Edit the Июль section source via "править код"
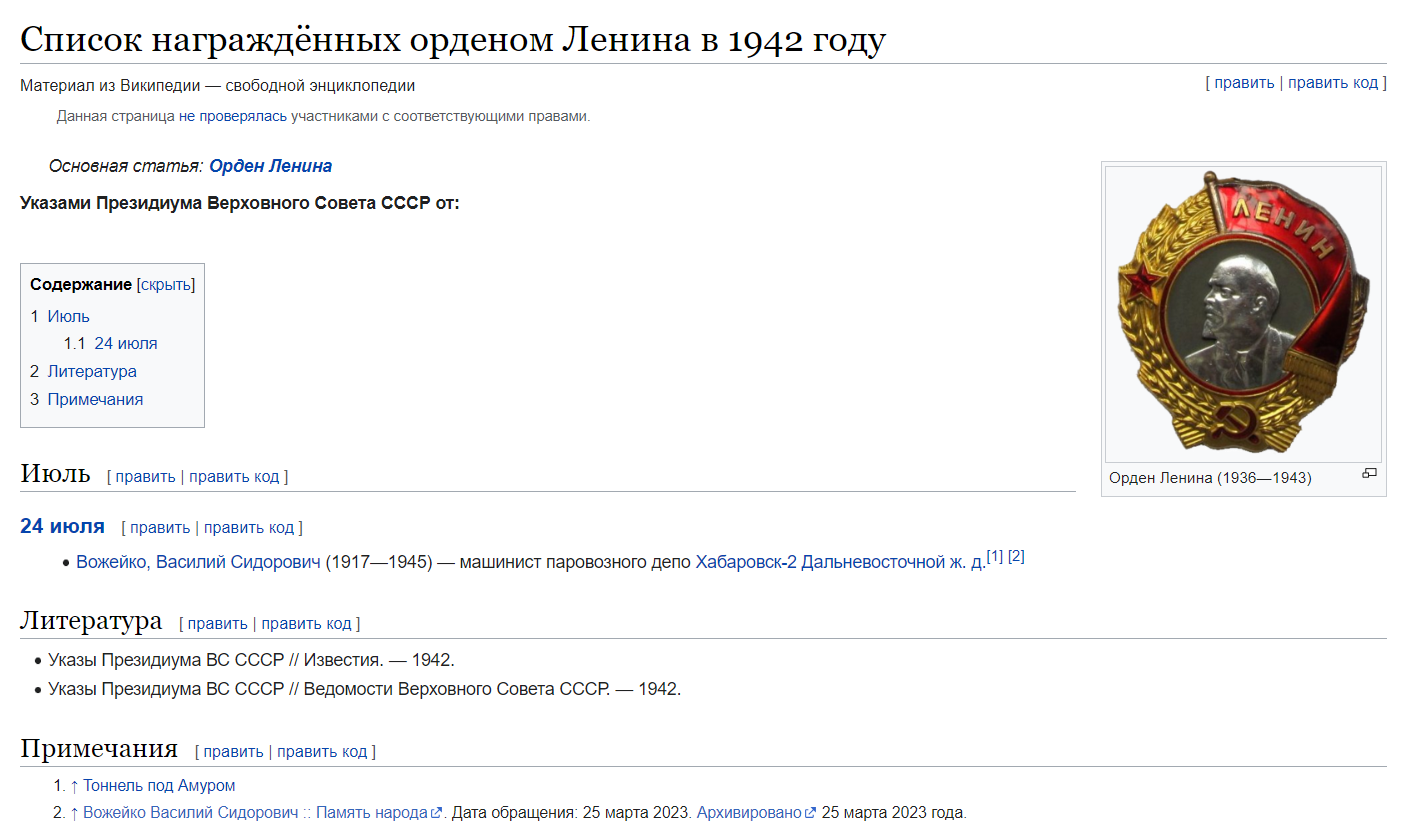The image size is (1411, 831). 234,477
